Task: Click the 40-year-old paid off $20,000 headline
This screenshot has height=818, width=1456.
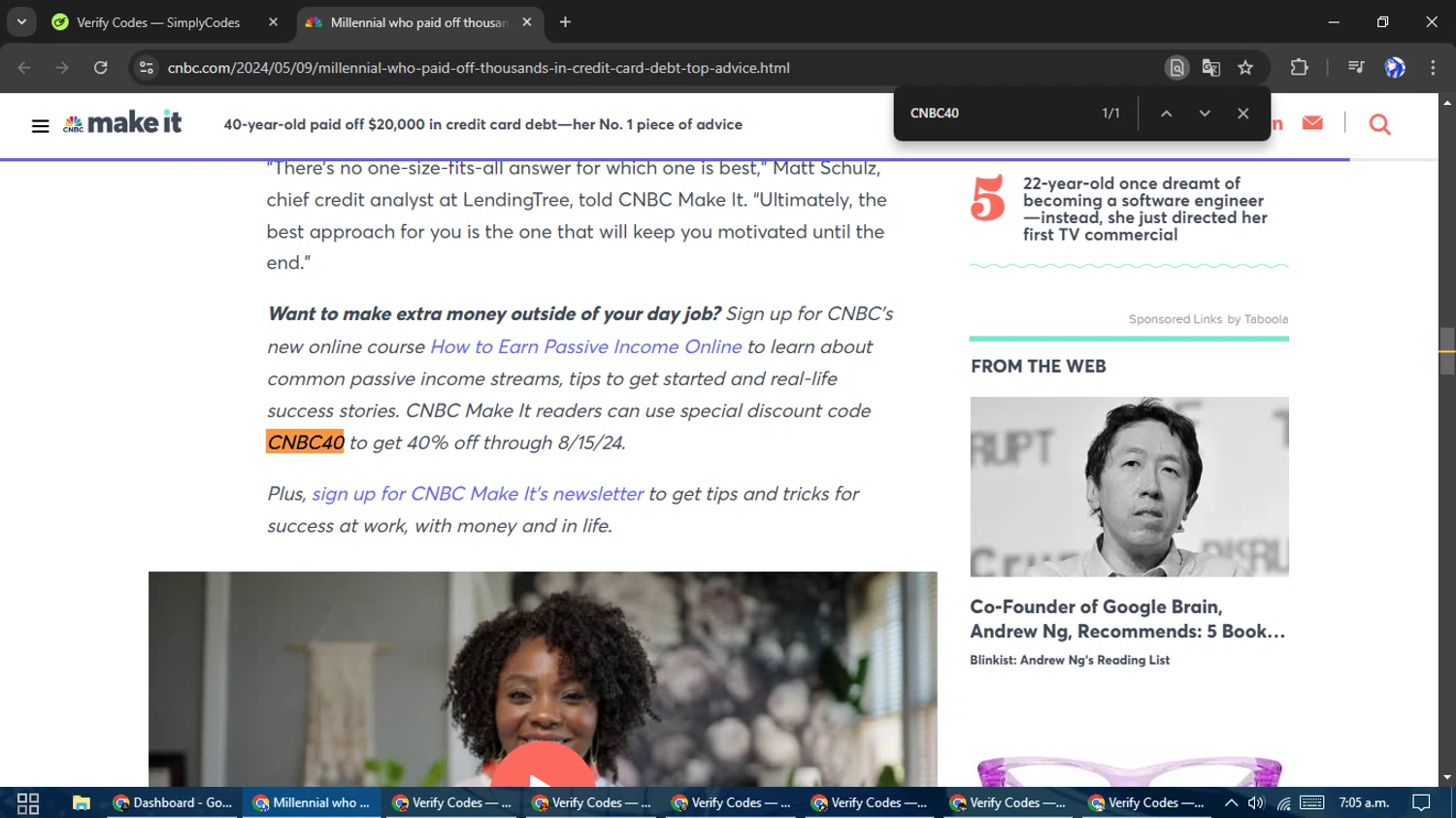Action: point(482,124)
